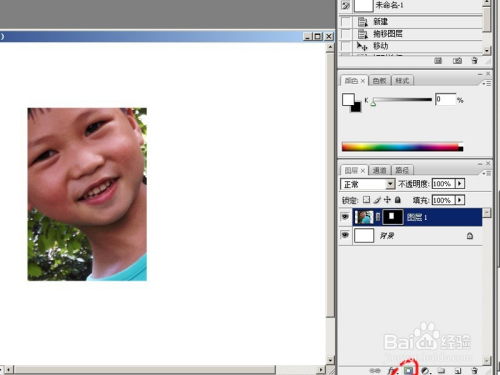The width and height of the screenshot is (500, 375).
Task: Click the Link layers icon at Layers panel bottom
Action: [x=375, y=370]
